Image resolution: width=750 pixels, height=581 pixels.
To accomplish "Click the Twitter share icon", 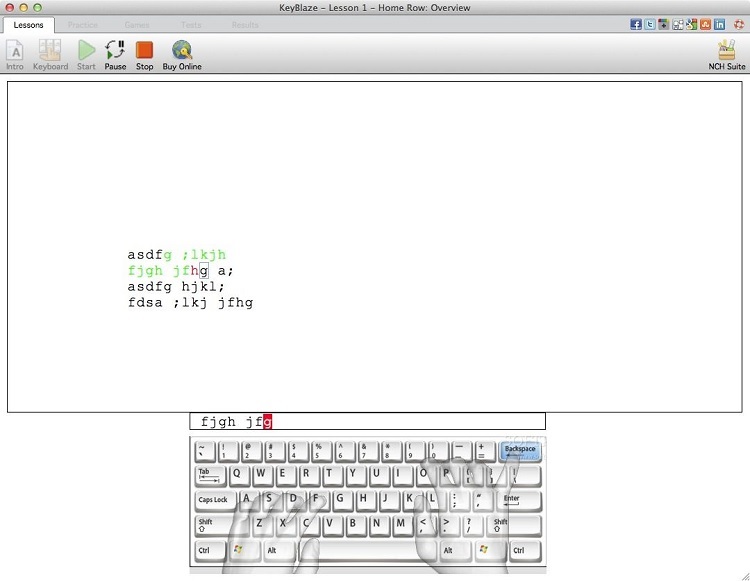I will pos(650,24).
